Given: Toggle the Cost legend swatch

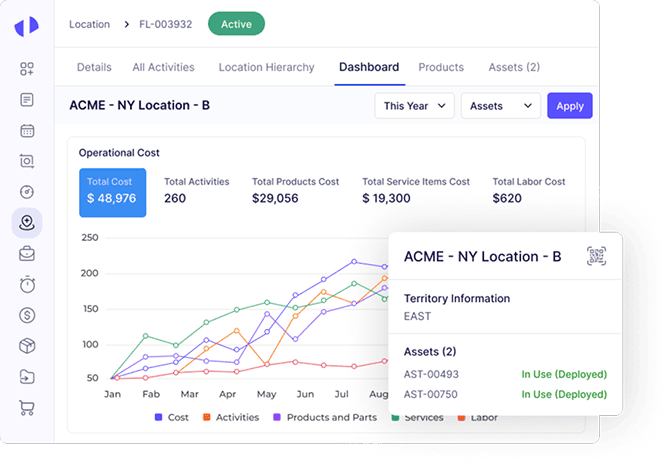Looking at the screenshot, I should click(x=159, y=417).
